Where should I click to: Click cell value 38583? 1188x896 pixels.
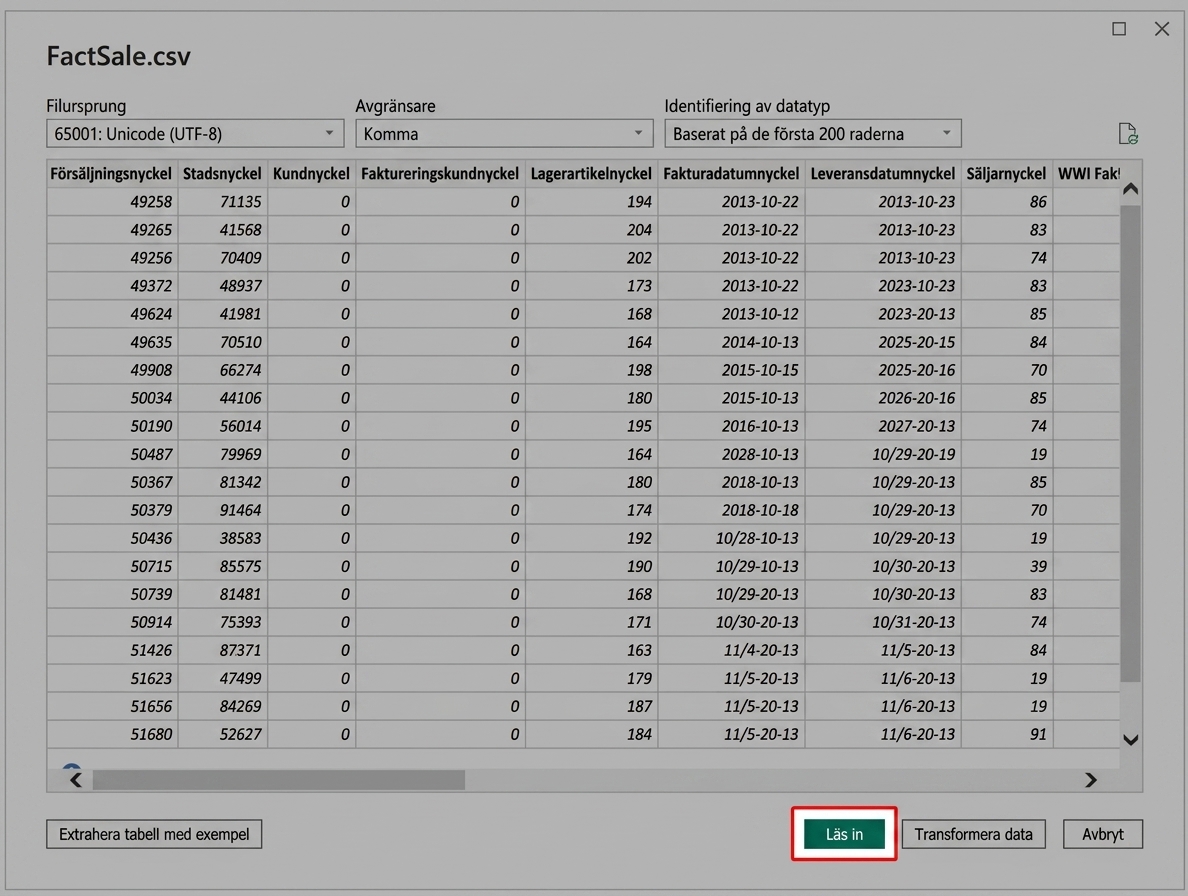pos(241,538)
